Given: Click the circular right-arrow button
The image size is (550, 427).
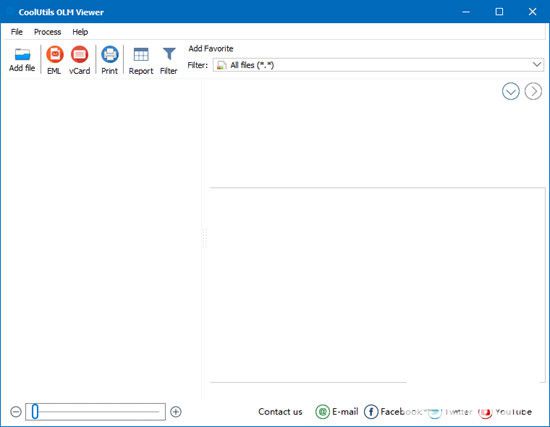Looking at the screenshot, I should [x=533, y=92].
